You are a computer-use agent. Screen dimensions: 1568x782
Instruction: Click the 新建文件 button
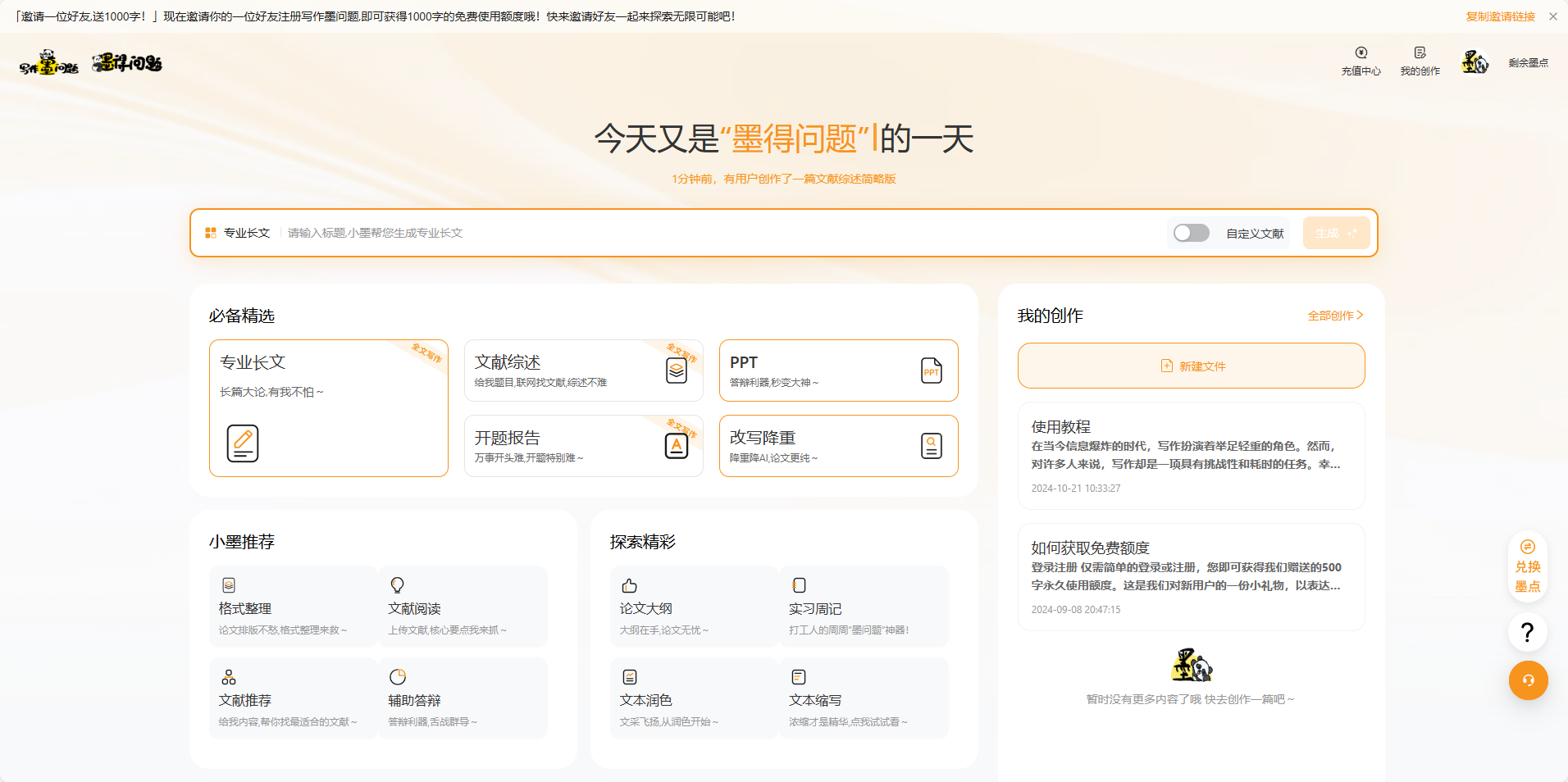click(x=1191, y=366)
